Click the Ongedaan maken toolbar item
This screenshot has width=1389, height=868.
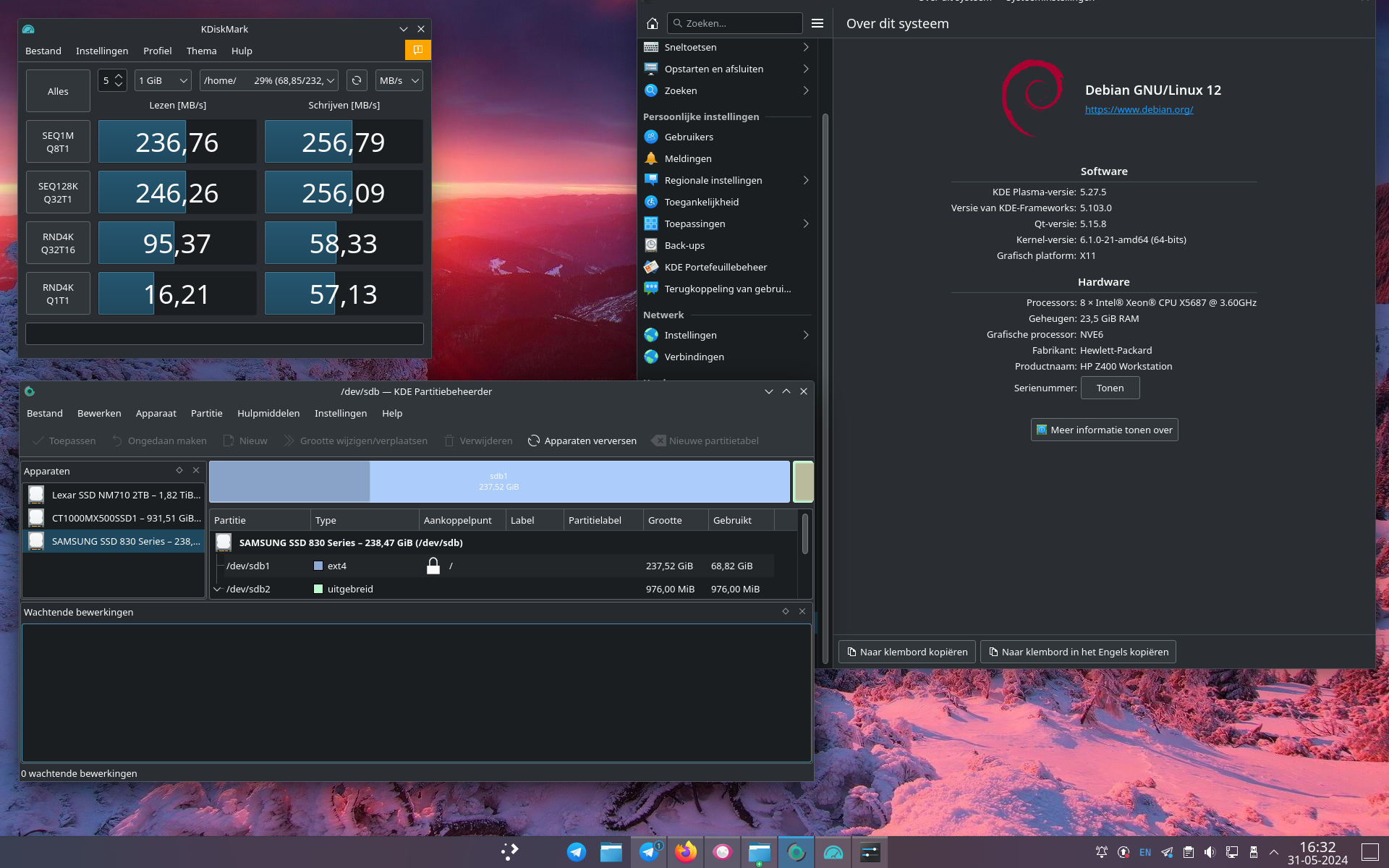point(159,441)
